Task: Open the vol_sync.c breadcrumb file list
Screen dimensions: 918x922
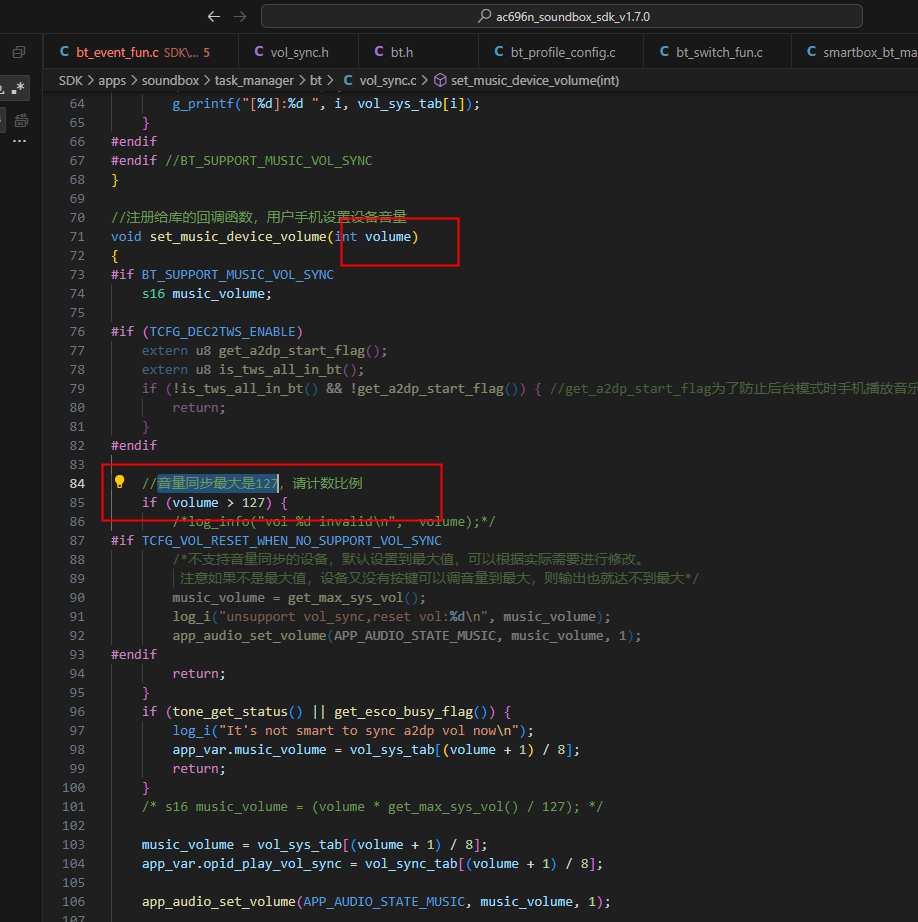Action: (x=380, y=81)
